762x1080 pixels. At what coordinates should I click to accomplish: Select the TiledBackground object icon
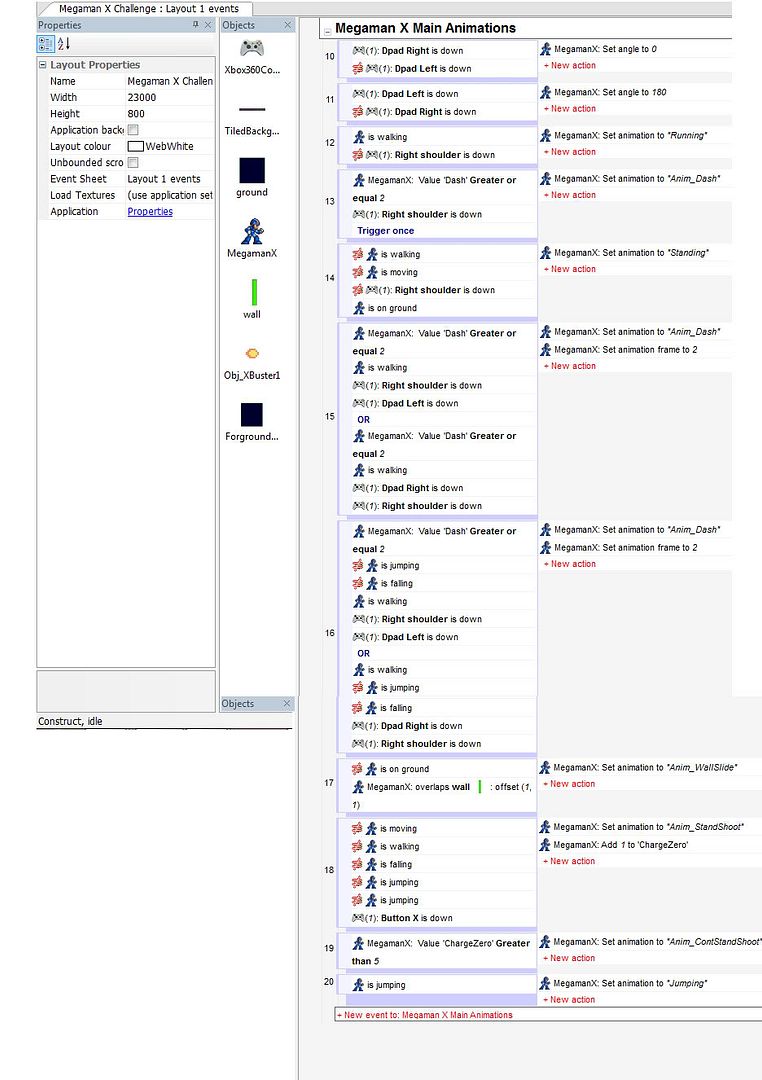pyautogui.click(x=251, y=110)
